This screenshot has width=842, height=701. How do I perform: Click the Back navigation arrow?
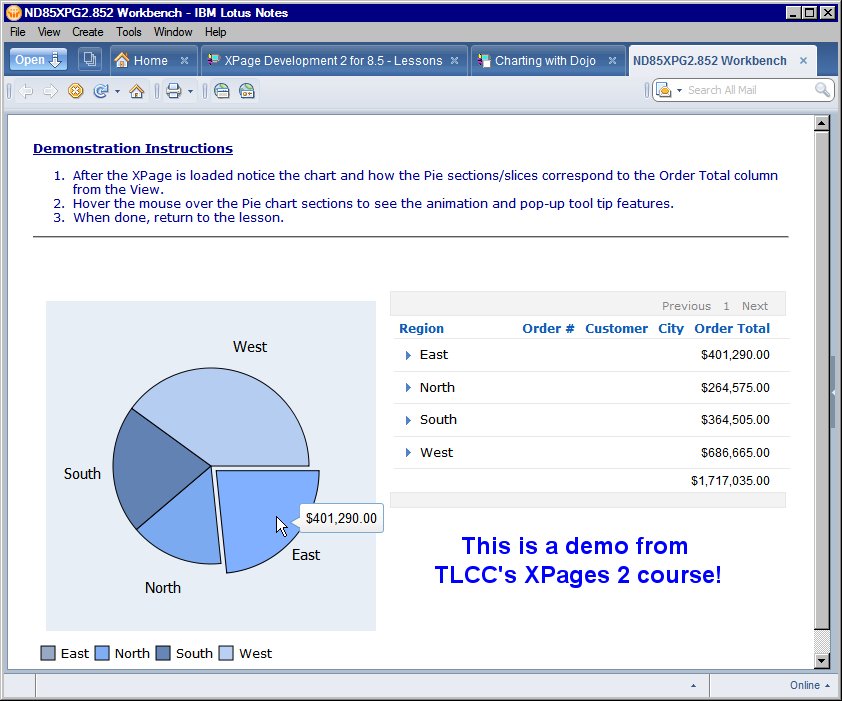[26, 91]
